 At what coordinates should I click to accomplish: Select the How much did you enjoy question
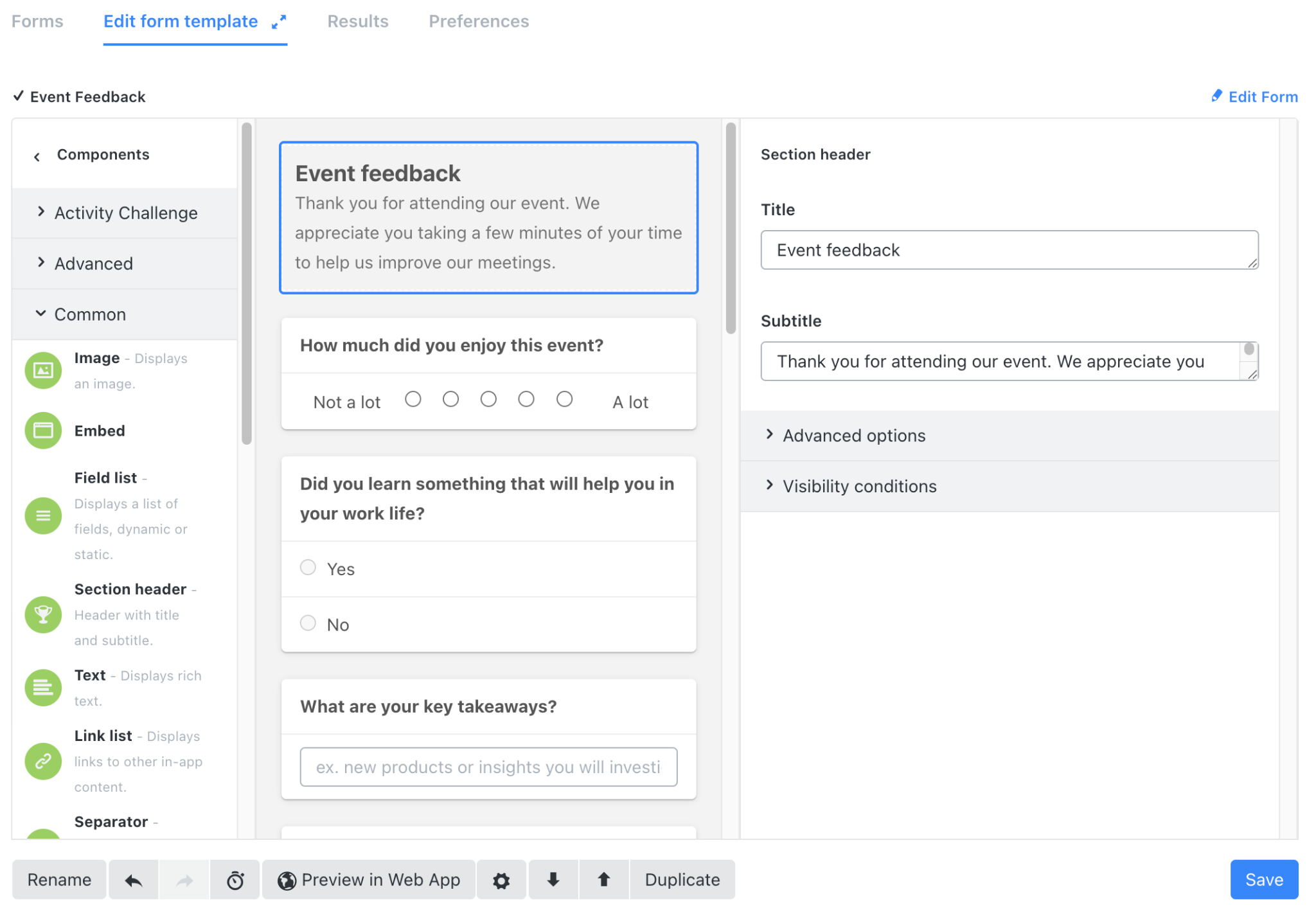[488, 373]
